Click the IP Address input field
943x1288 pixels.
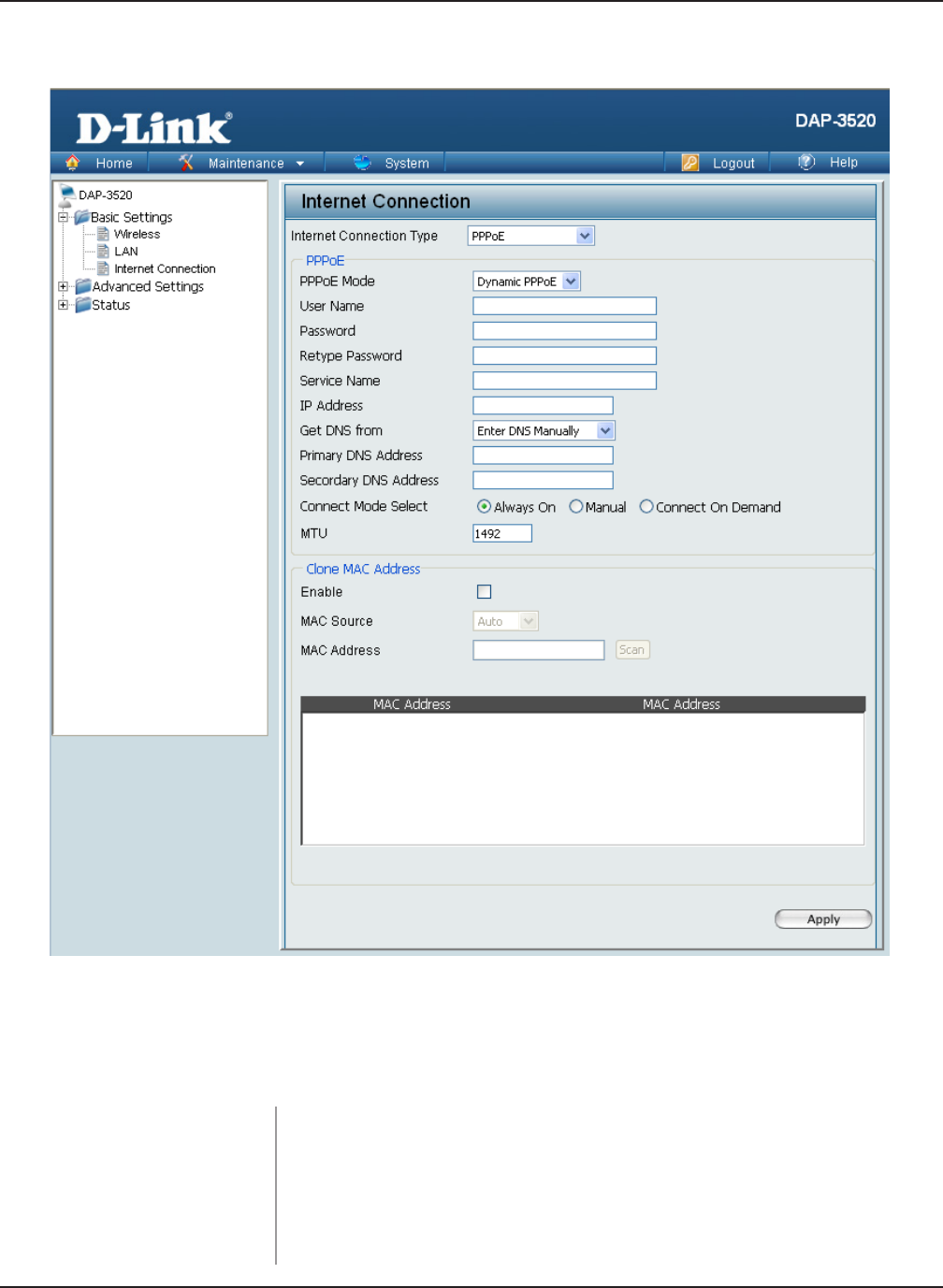544,405
